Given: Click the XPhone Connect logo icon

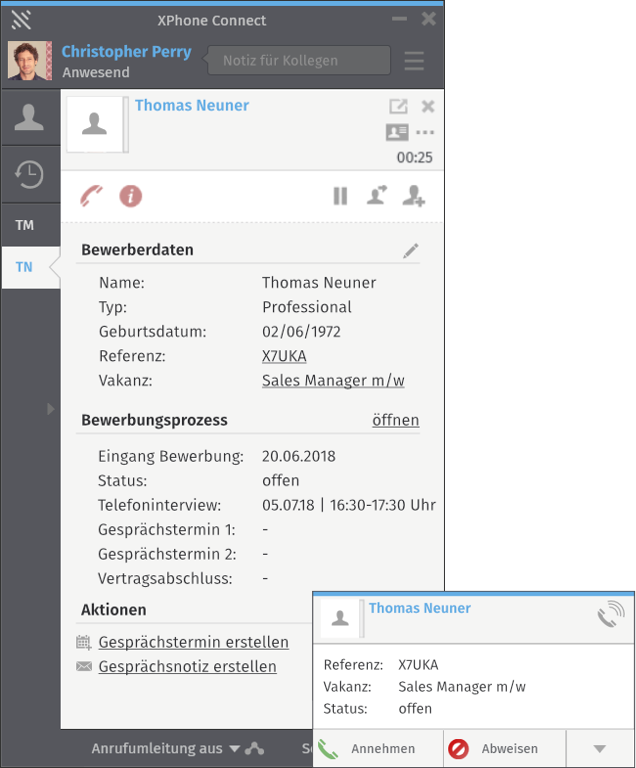Looking at the screenshot, I should click(22, 20).
